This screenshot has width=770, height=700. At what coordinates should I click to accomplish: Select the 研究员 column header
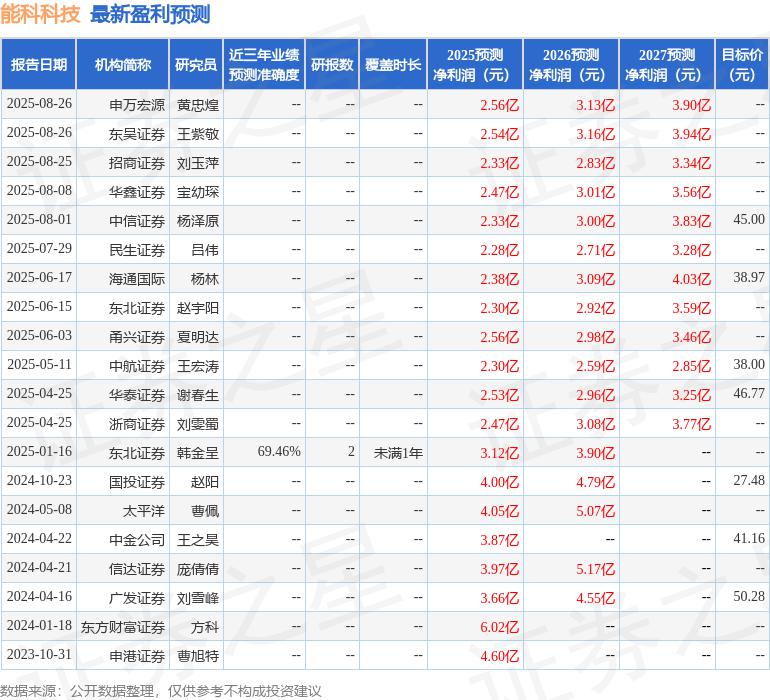click(196, 65)
